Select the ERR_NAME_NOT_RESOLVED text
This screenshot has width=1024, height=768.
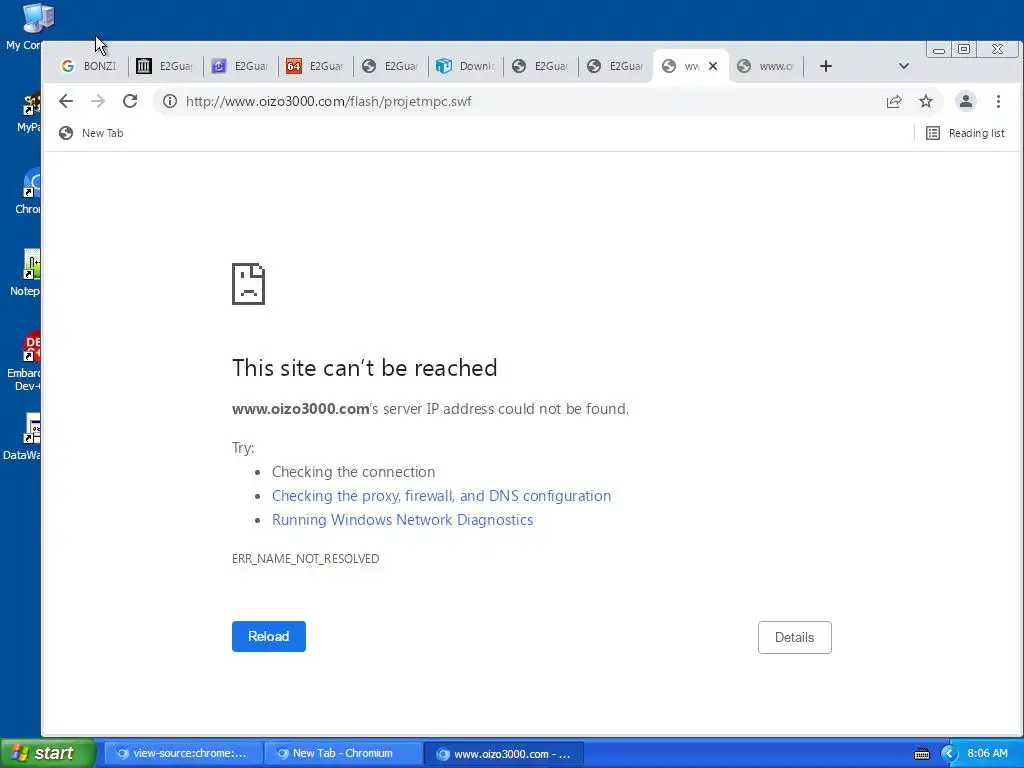[306, 559]
